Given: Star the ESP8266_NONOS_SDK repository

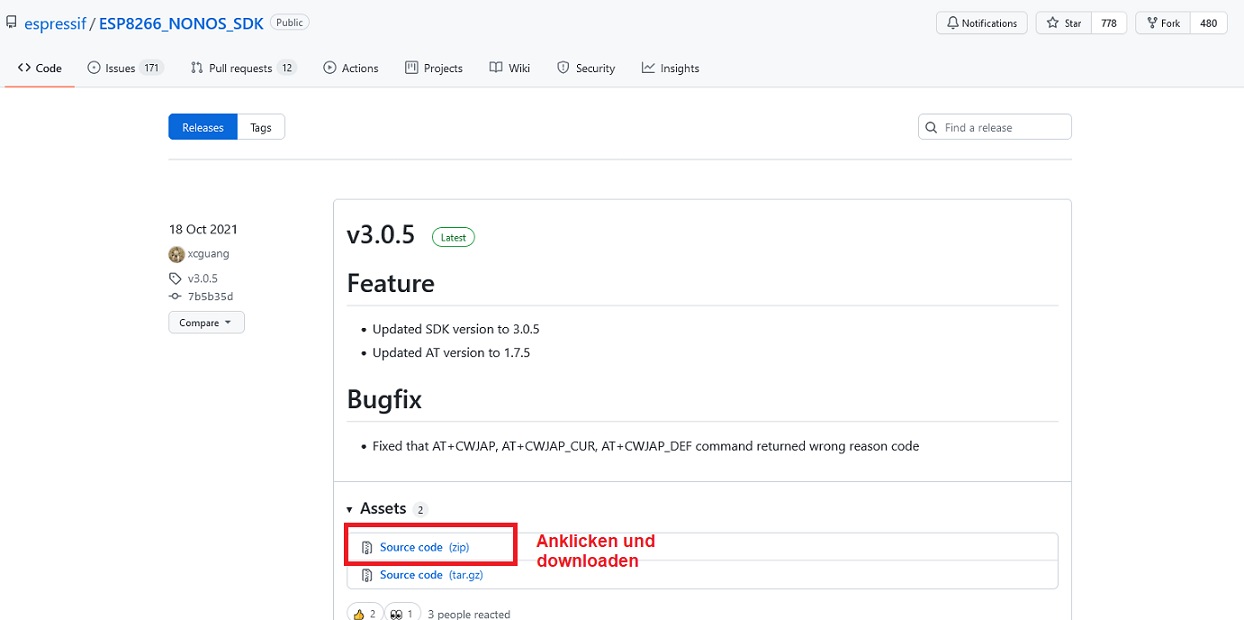Looking at the screenshot, I should (1064, 23).
